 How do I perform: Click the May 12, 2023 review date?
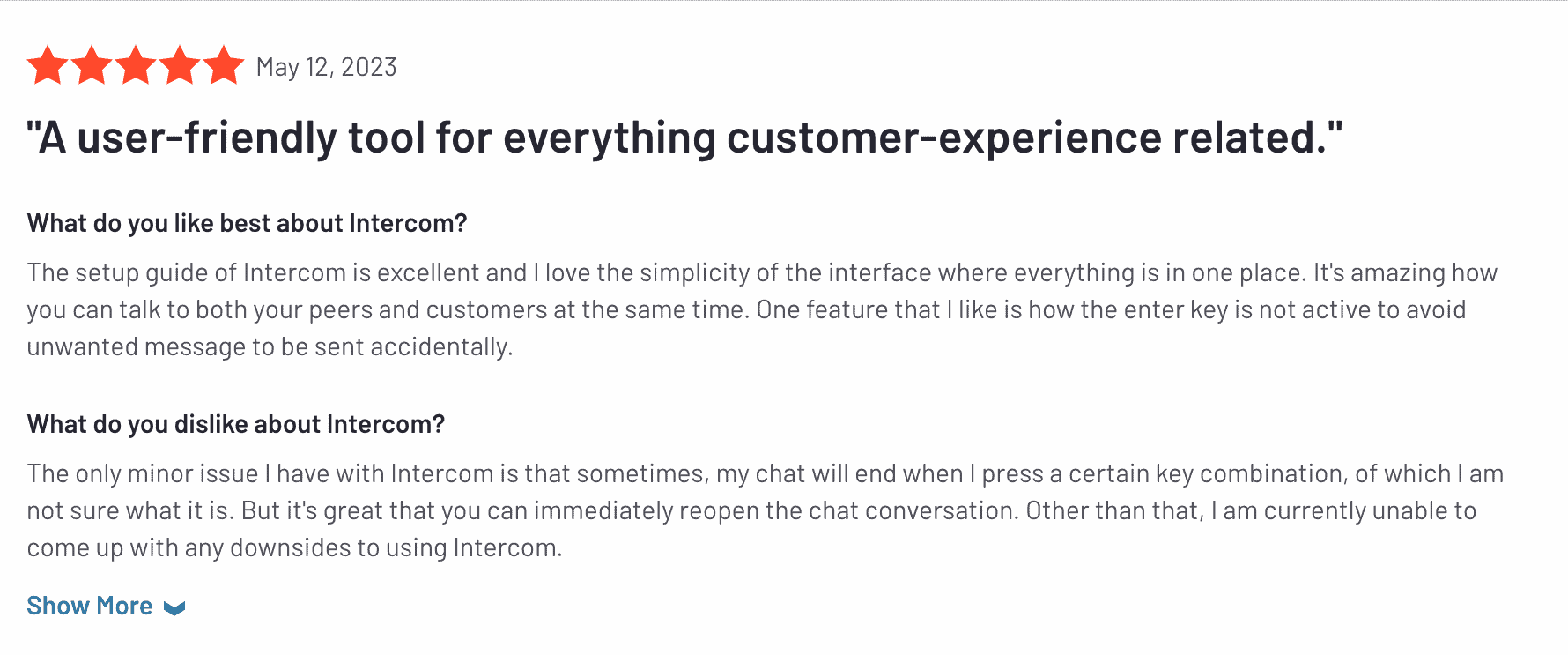(x=327, y=67)
